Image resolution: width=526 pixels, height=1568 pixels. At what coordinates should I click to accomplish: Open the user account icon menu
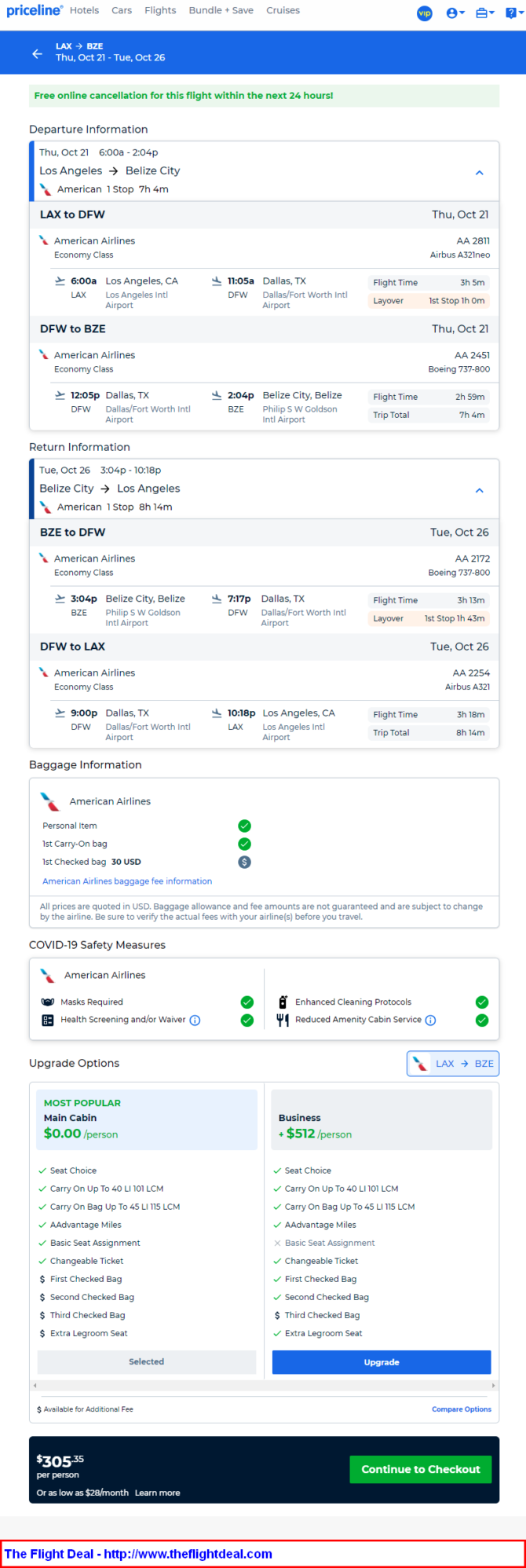(x=455, y=13)
